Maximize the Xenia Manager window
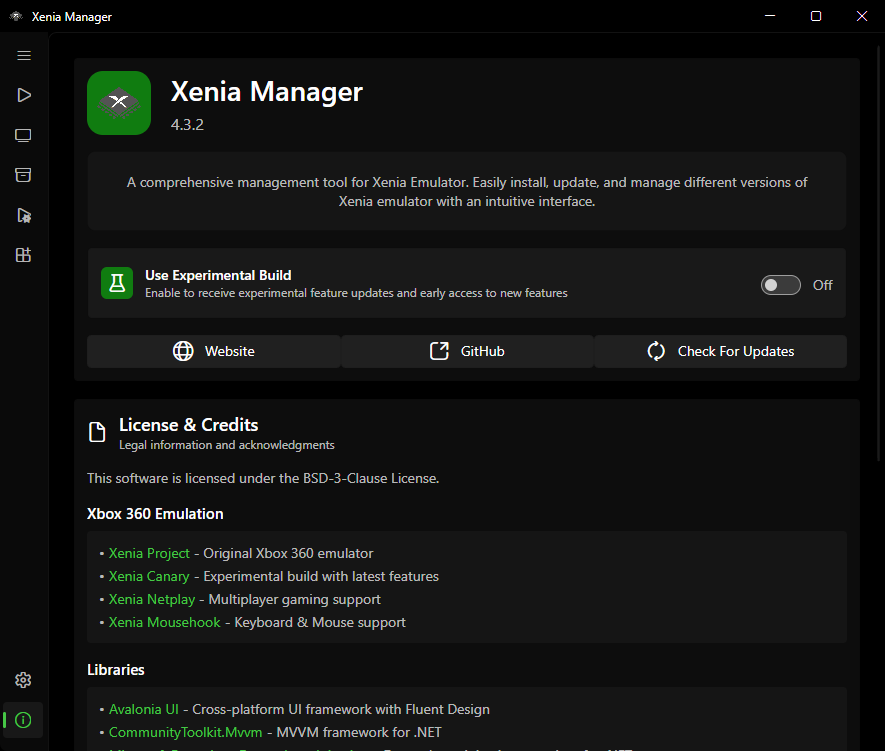The width and height of the screenshot is (885, 751). pyautogui.click(x=816, y=16)
